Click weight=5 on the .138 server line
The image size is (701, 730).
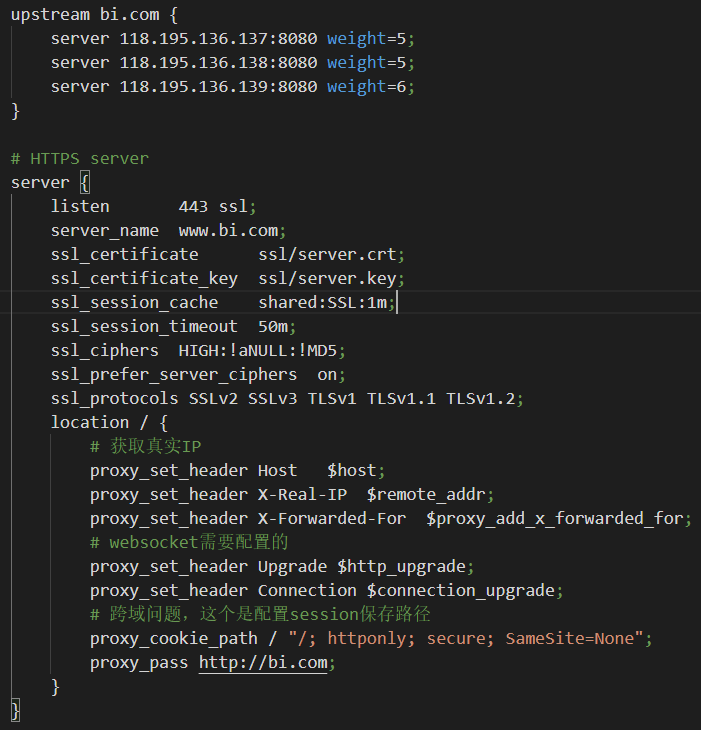tap(366, 63)
